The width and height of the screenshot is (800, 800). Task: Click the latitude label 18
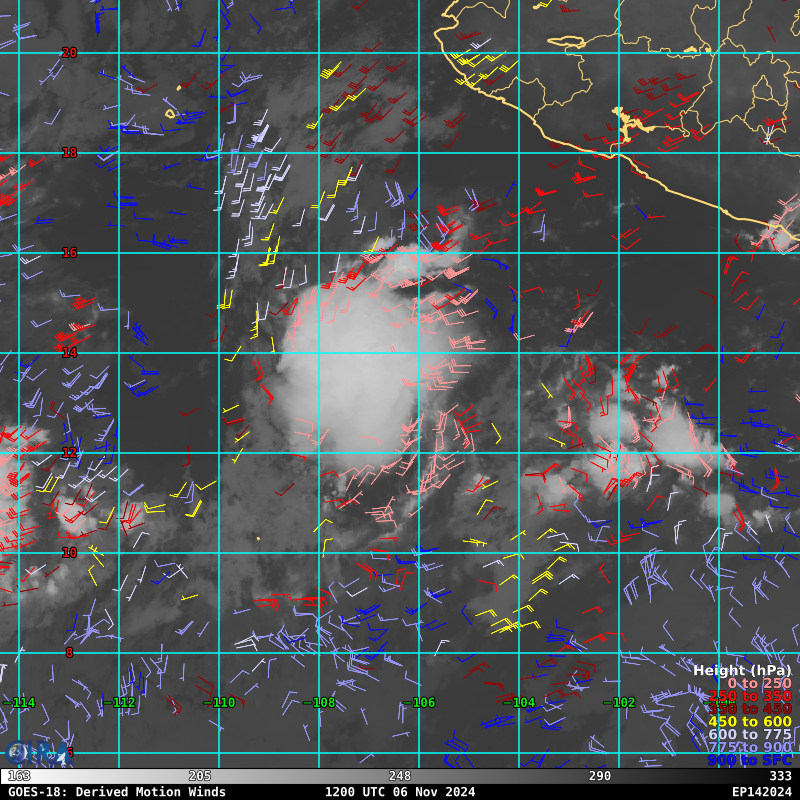tap(69, 153)
